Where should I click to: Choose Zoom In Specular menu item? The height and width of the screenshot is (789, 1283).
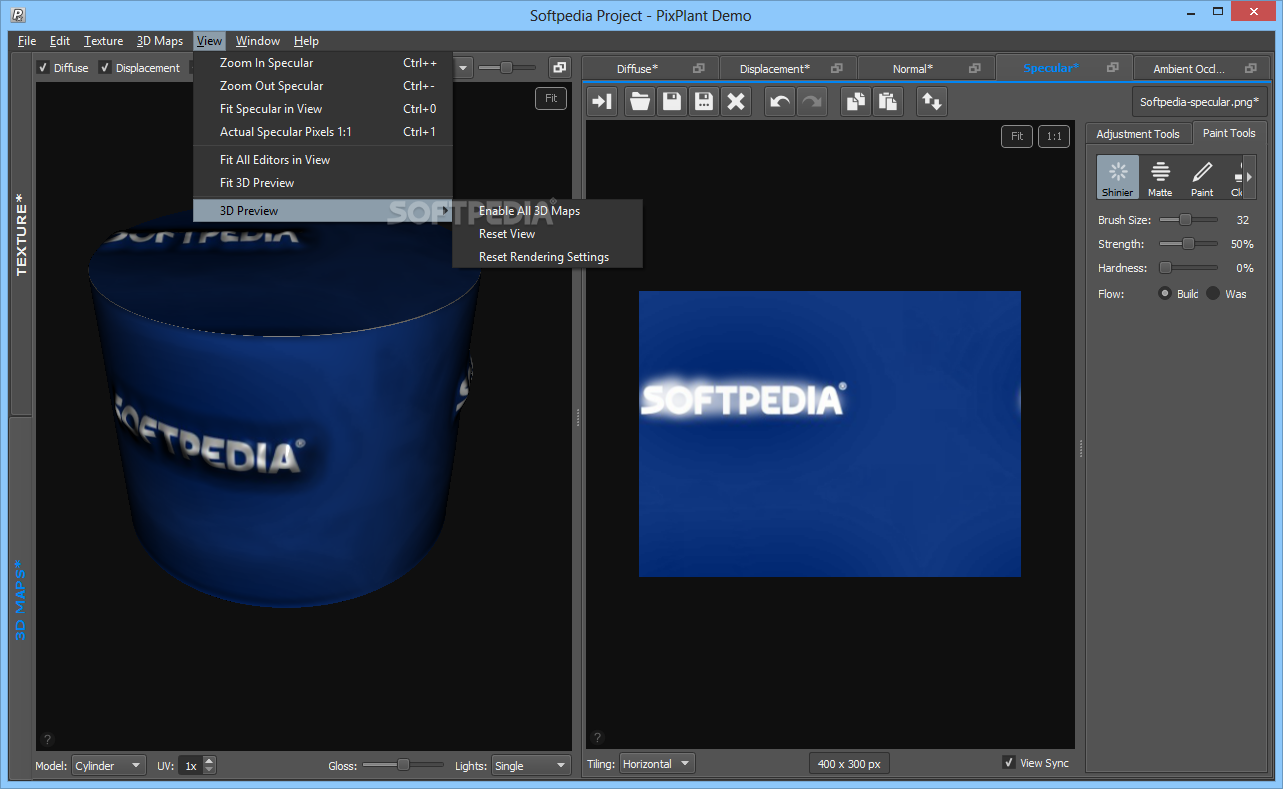(323, 63)
